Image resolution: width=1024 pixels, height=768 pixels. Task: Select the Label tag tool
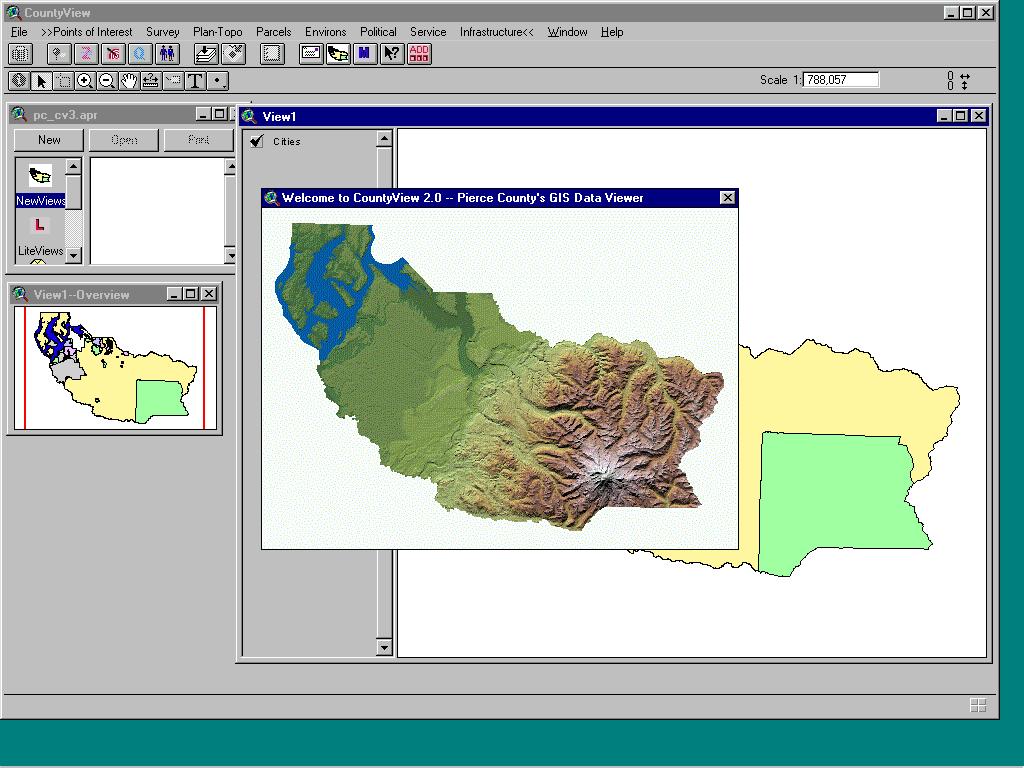(x=173, y=81)
